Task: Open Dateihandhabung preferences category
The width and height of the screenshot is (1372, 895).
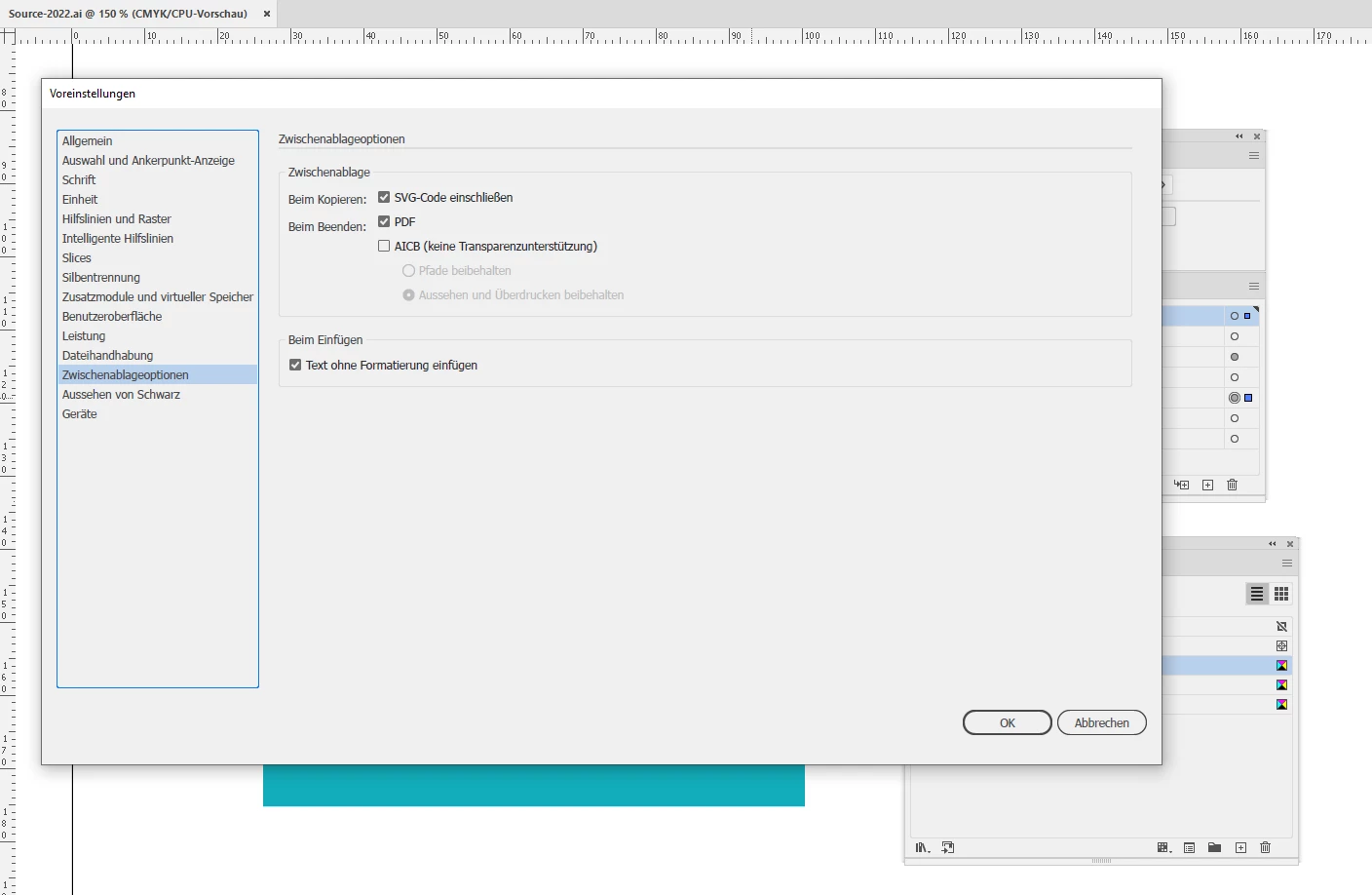Action: click(x=158, y=355)
